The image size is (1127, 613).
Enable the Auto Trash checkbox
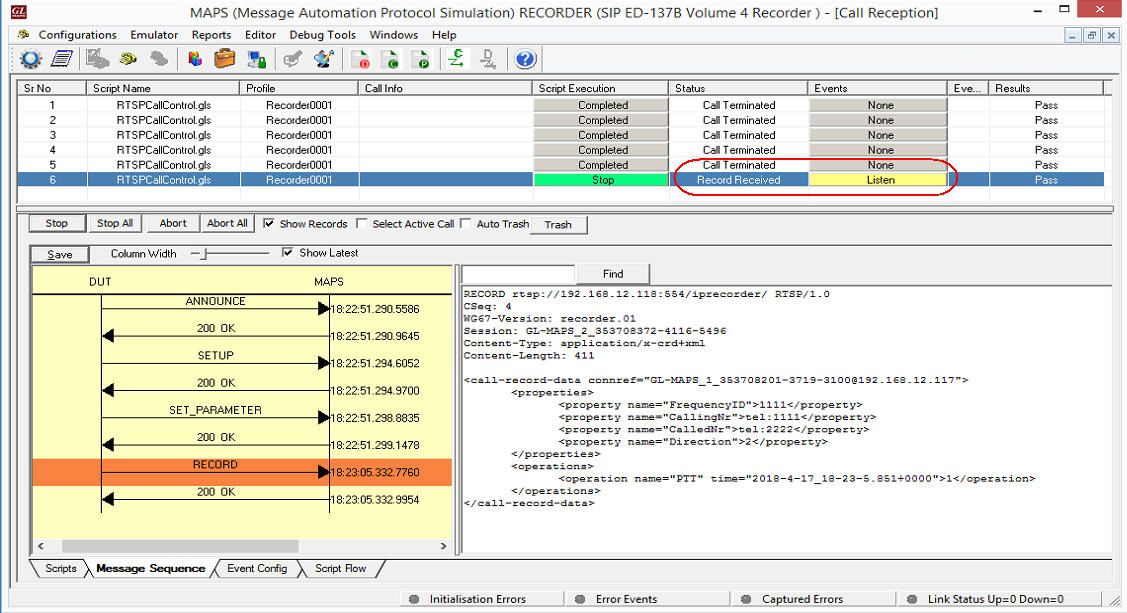click(x=466, y=223)
